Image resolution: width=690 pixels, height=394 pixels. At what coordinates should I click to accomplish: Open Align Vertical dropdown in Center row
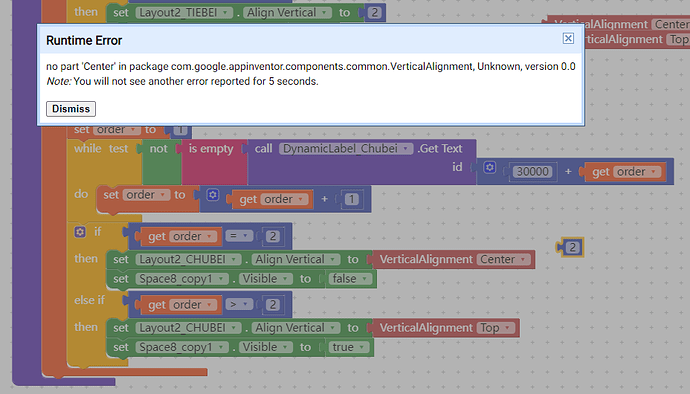296,259
